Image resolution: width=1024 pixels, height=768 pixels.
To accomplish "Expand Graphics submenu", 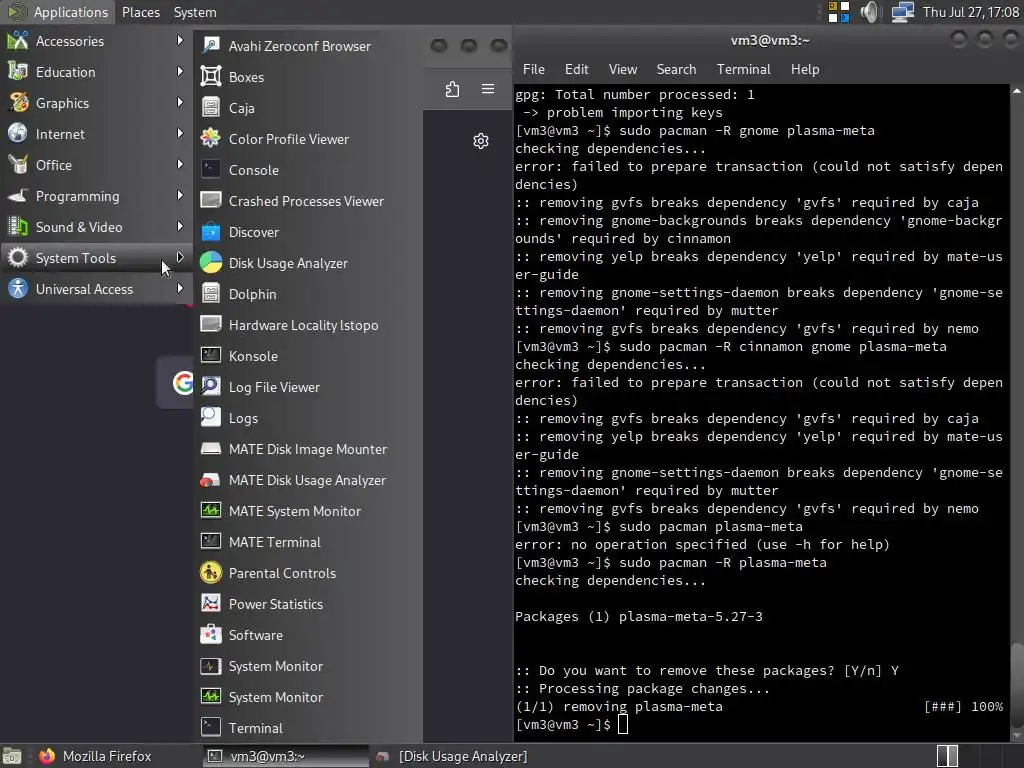I will click(x=96, y=103).
